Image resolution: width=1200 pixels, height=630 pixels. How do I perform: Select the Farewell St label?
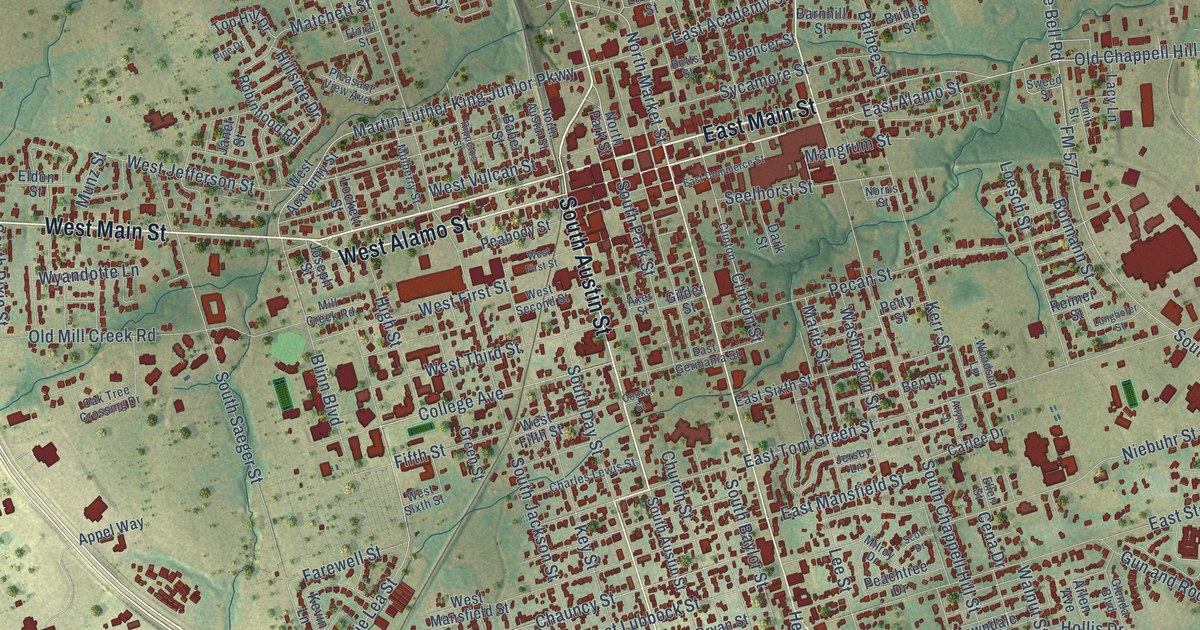tap(342, 565)
